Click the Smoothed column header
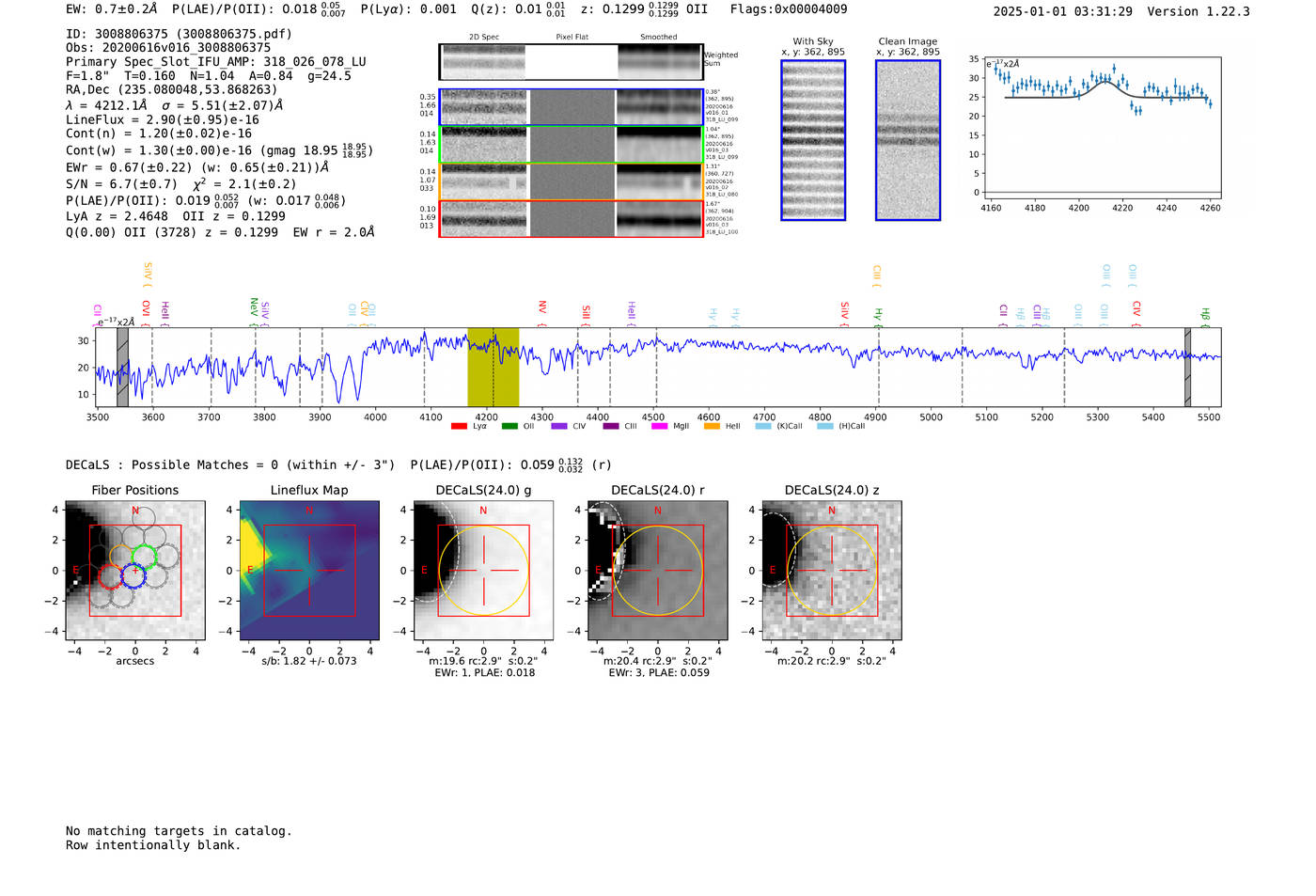 tap(658, 38)
